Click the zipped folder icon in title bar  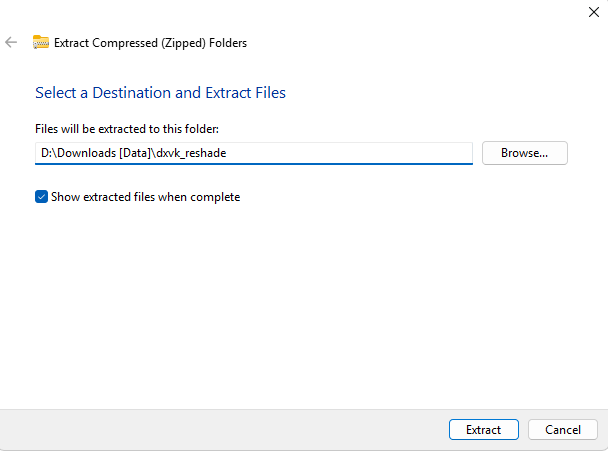pyautogui.click(x=41, y=42)
